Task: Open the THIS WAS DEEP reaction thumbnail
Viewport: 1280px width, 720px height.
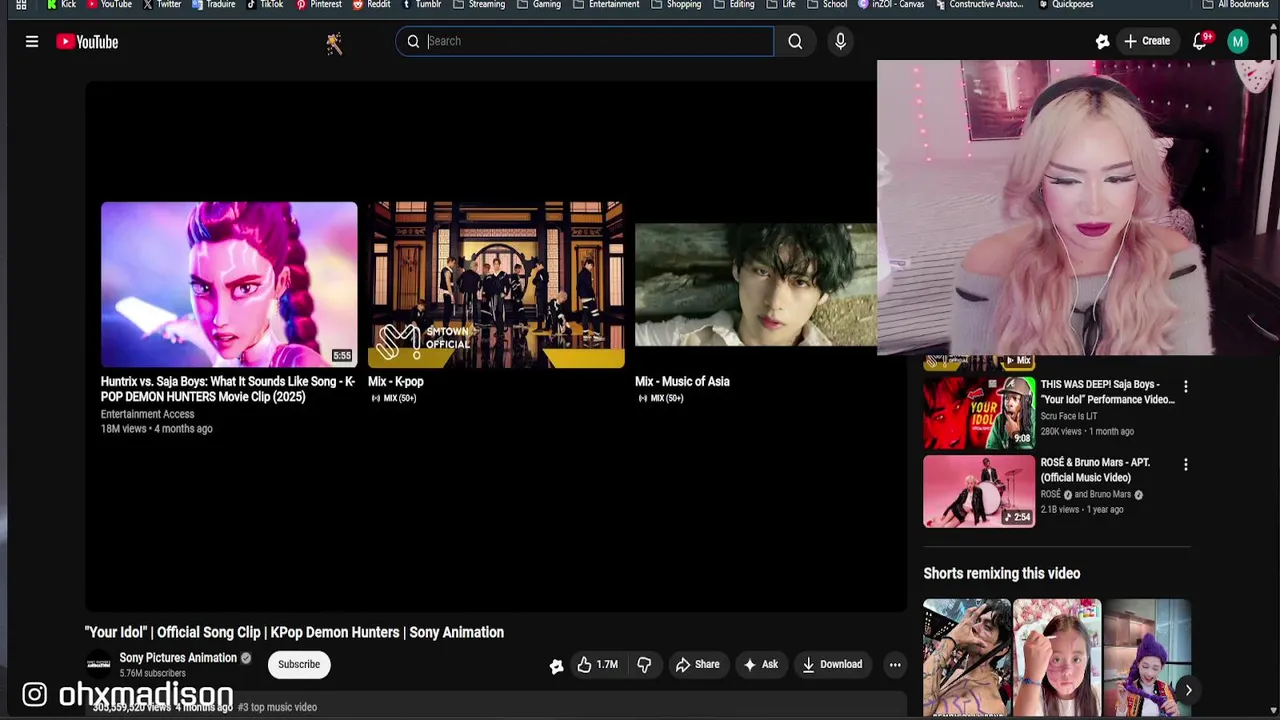Action: 979,412
